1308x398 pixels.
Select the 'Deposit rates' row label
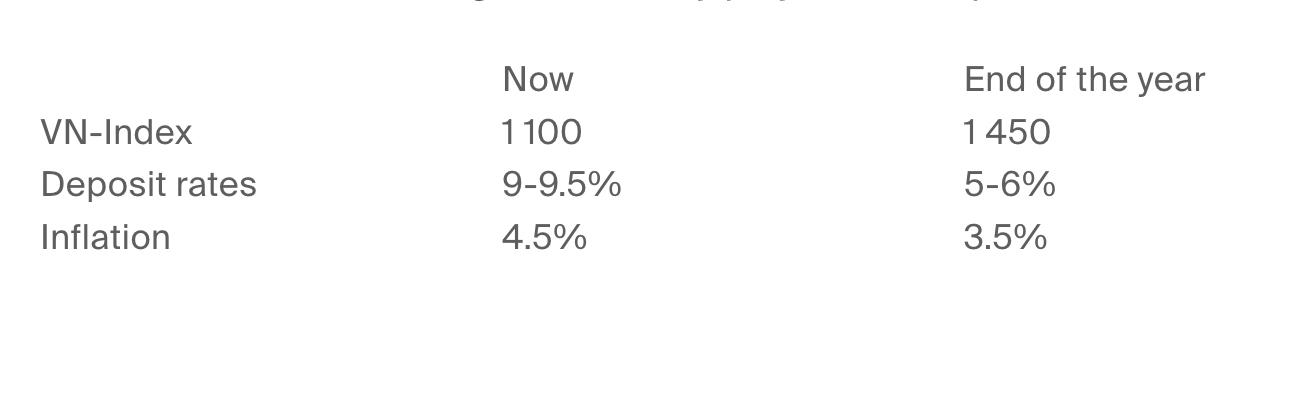pos(149,185)
